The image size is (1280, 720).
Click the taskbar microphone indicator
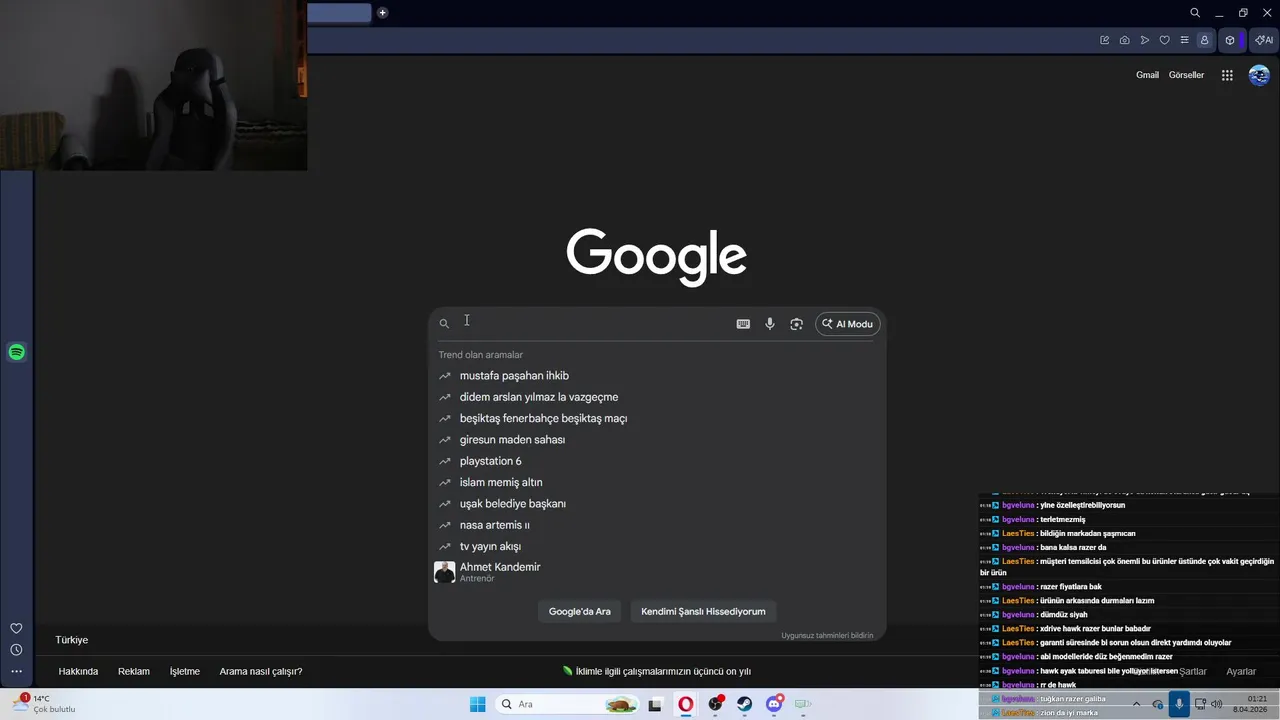coord(1179,704)
